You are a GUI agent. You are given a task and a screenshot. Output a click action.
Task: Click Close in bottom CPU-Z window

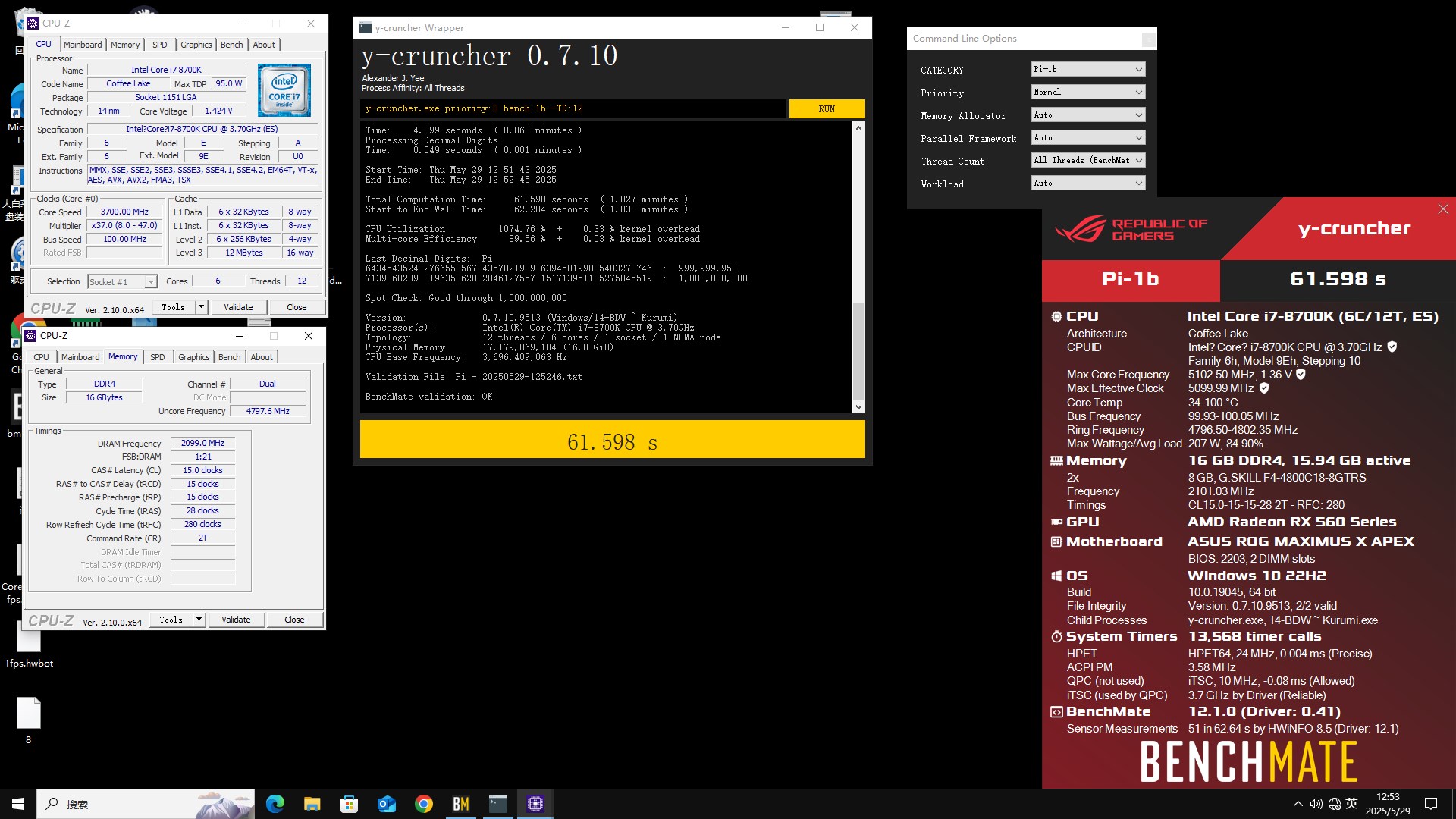[294, 620]
